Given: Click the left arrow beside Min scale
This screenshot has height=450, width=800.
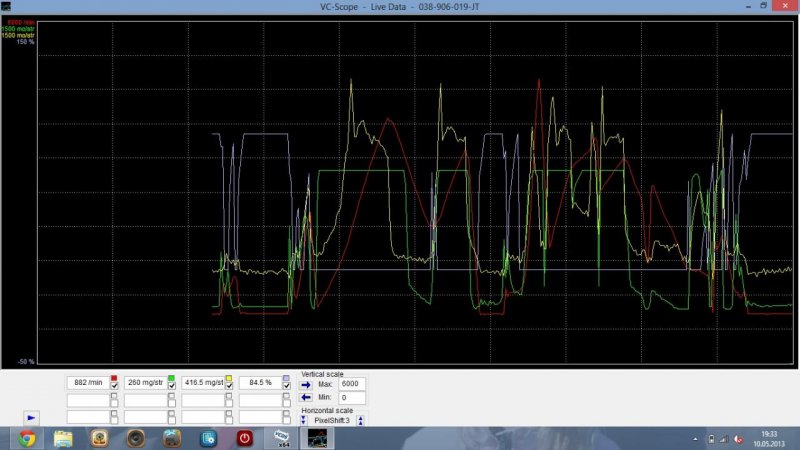Looking at the screenshot, I should click(306, 397).
